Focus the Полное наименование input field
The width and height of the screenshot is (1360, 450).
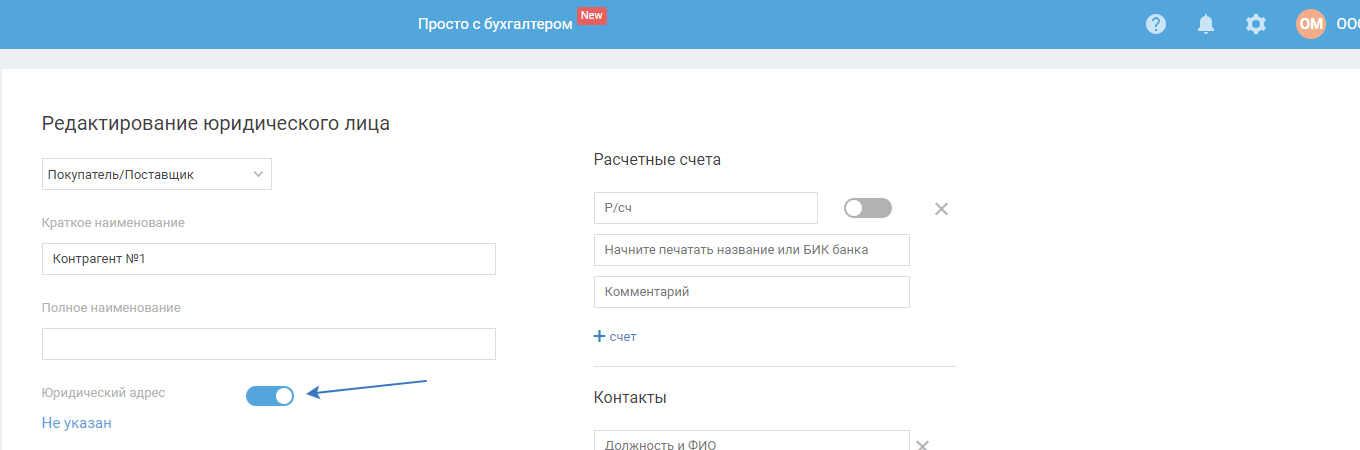point(269,344)
